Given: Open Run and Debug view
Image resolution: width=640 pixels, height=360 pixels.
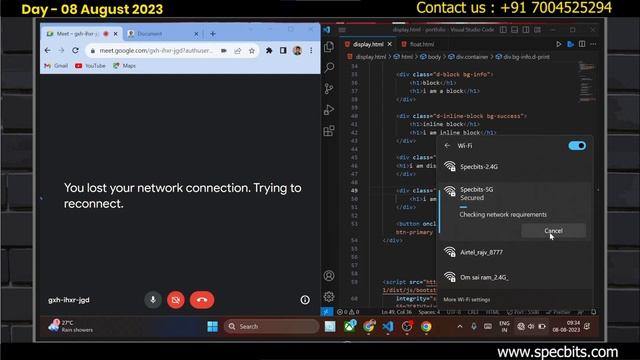Looking at the screenshot, I should click(329, 109).
